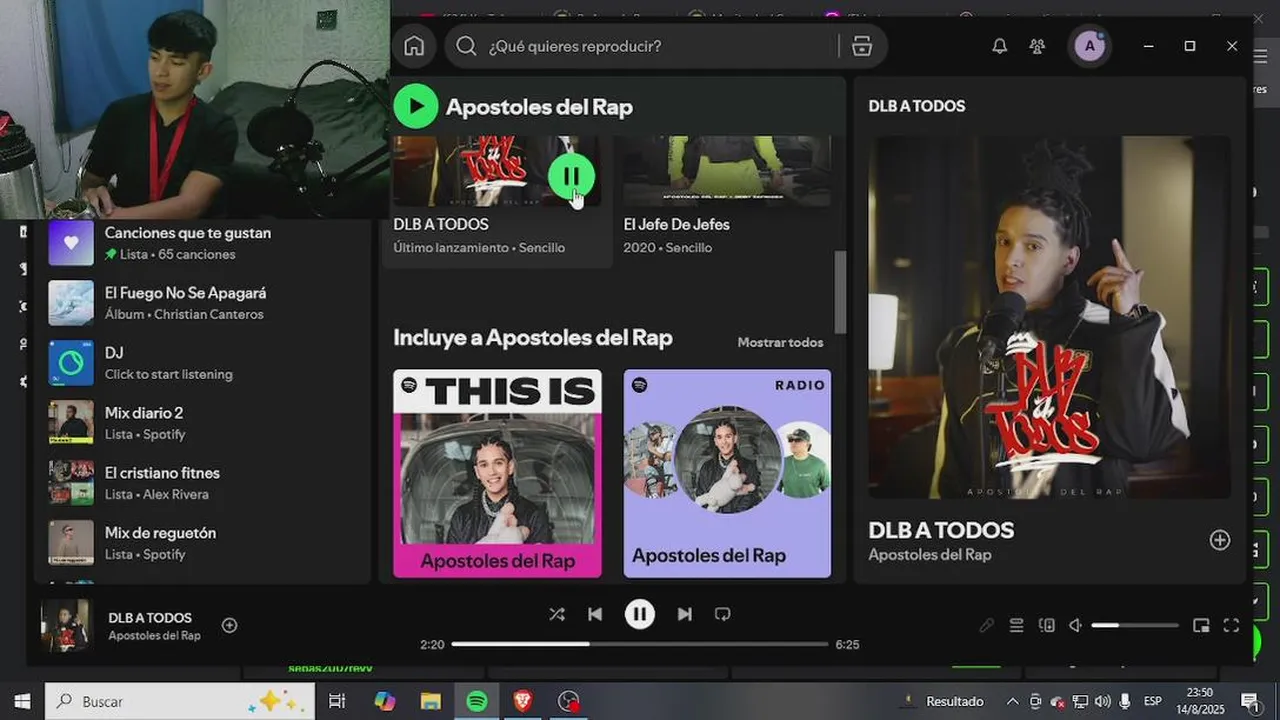Click Spotify icon on taskbar
The height and width of the screenshot is (720, 1280).
(477, 701)
